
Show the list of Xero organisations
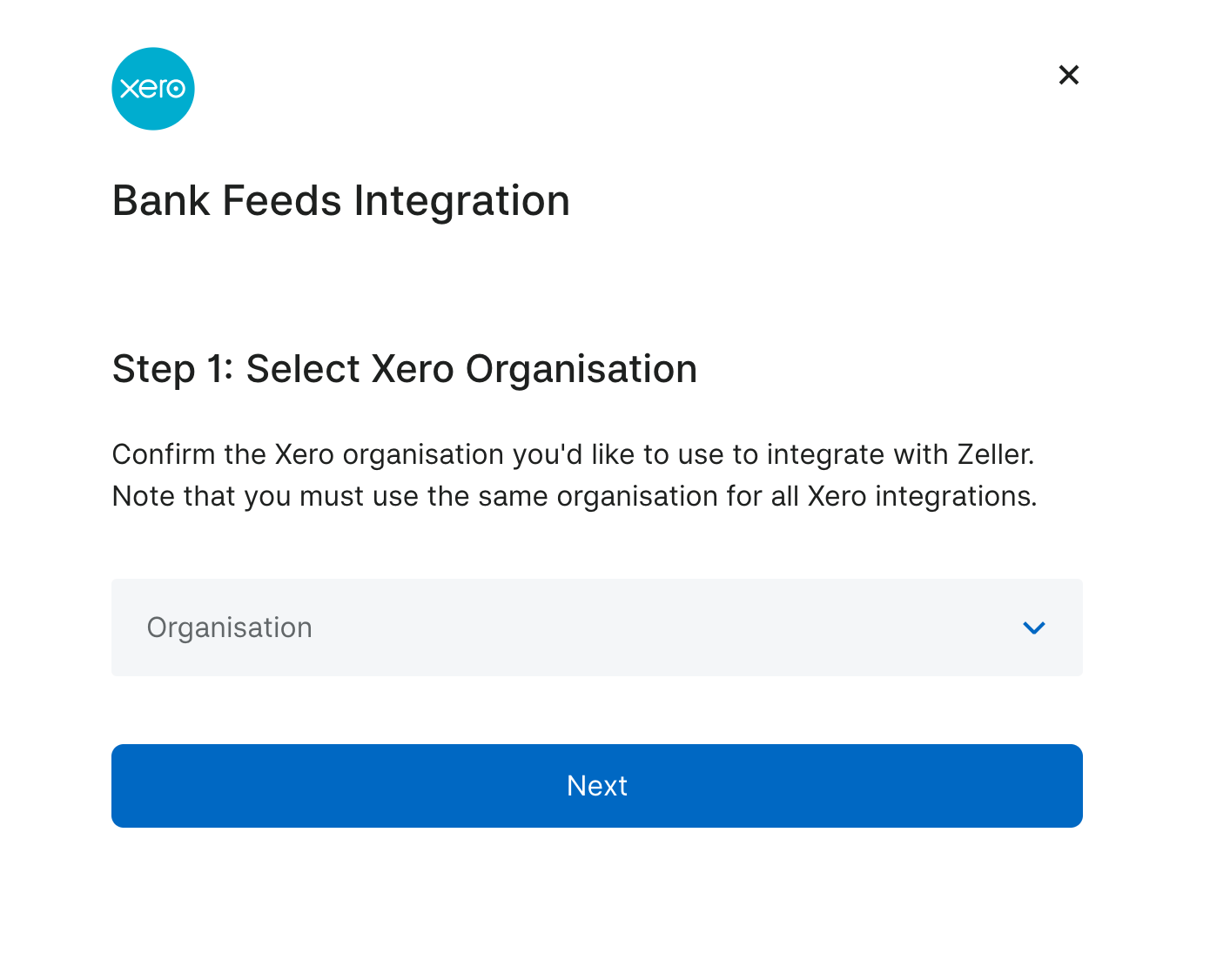tap(596, 628)
